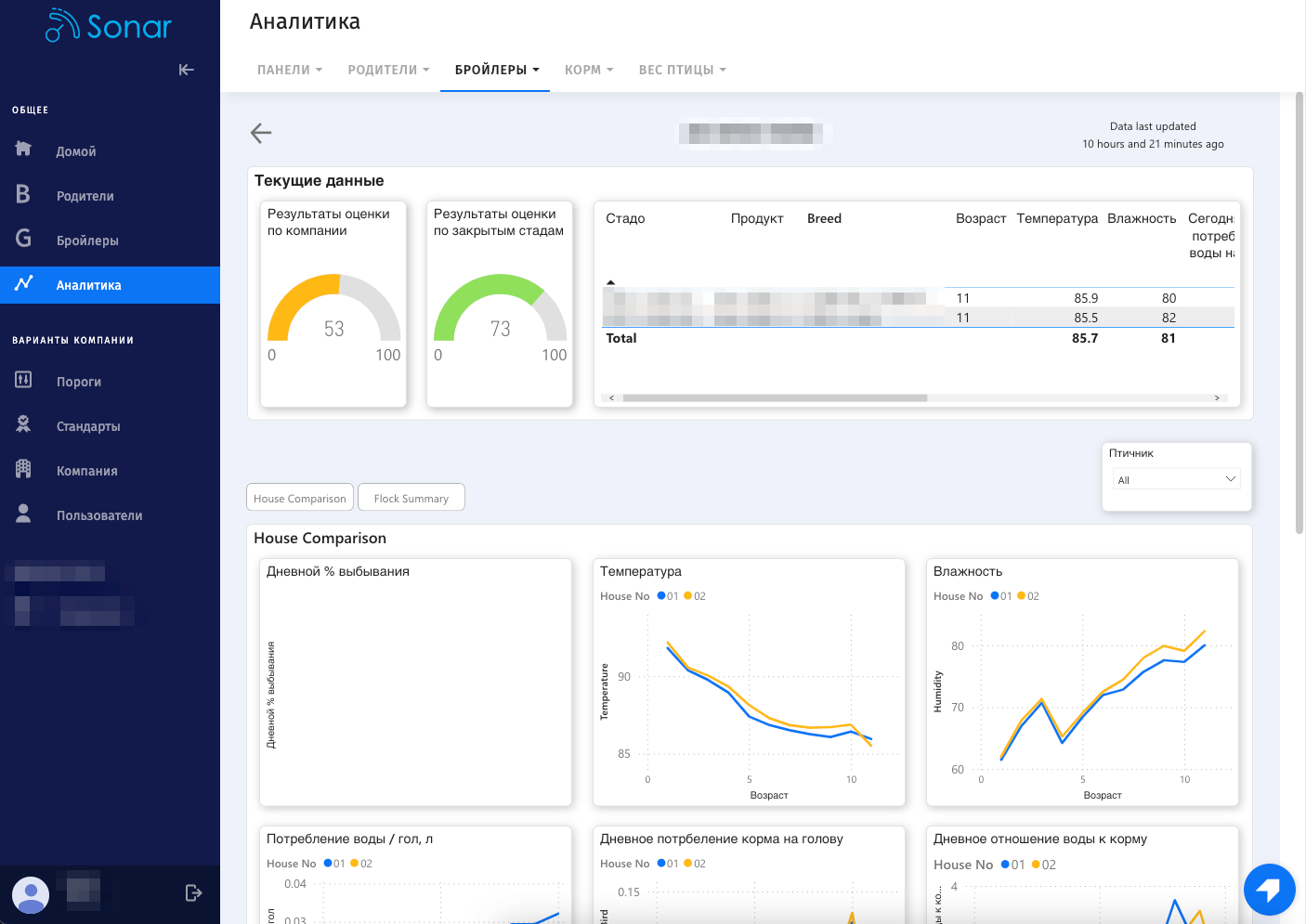Sort table by Продукт column header
This screenshot has height=924, width=1306.
[x=757, y=218]
